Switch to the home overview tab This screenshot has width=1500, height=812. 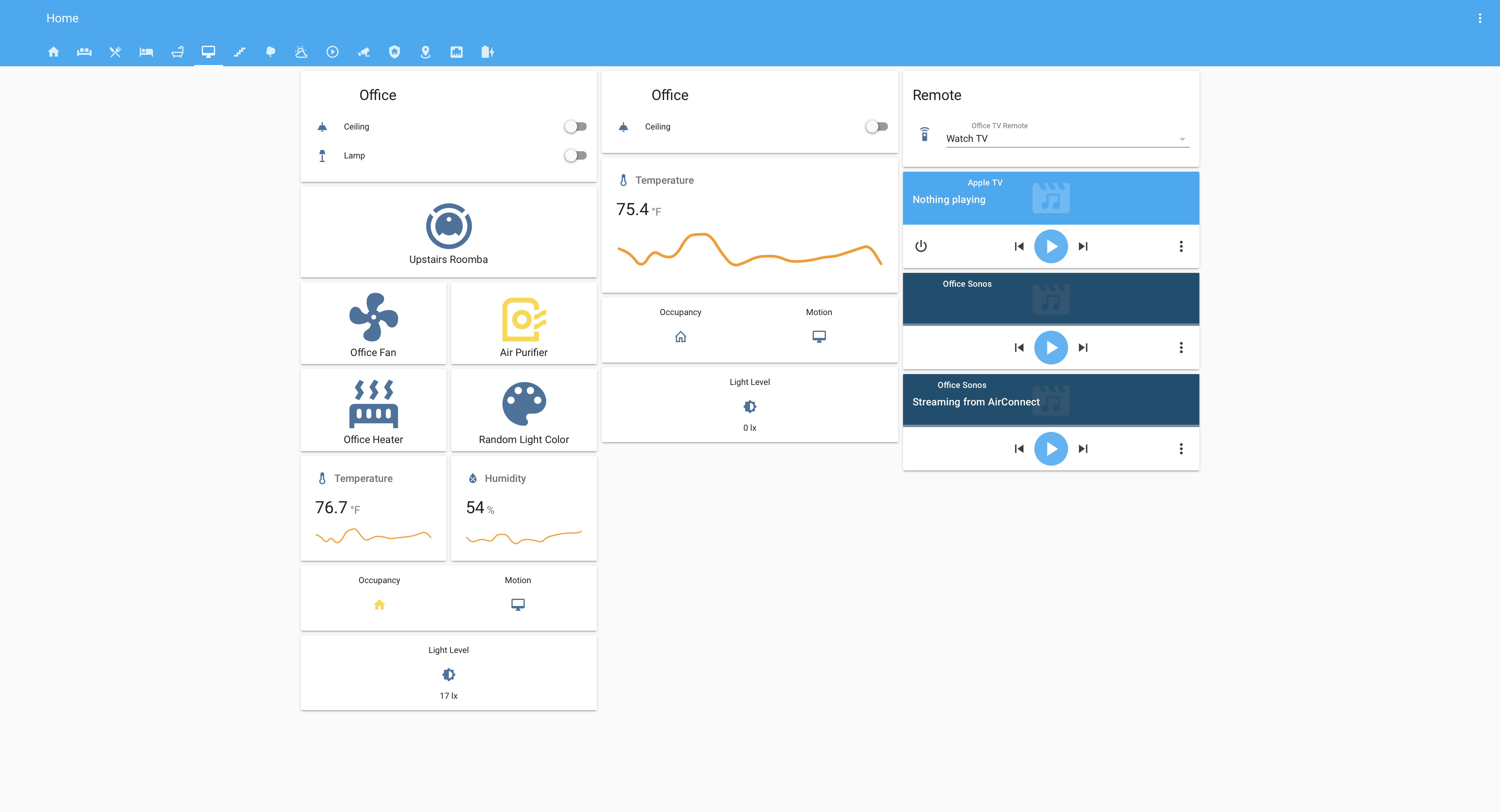click(54, 52)
